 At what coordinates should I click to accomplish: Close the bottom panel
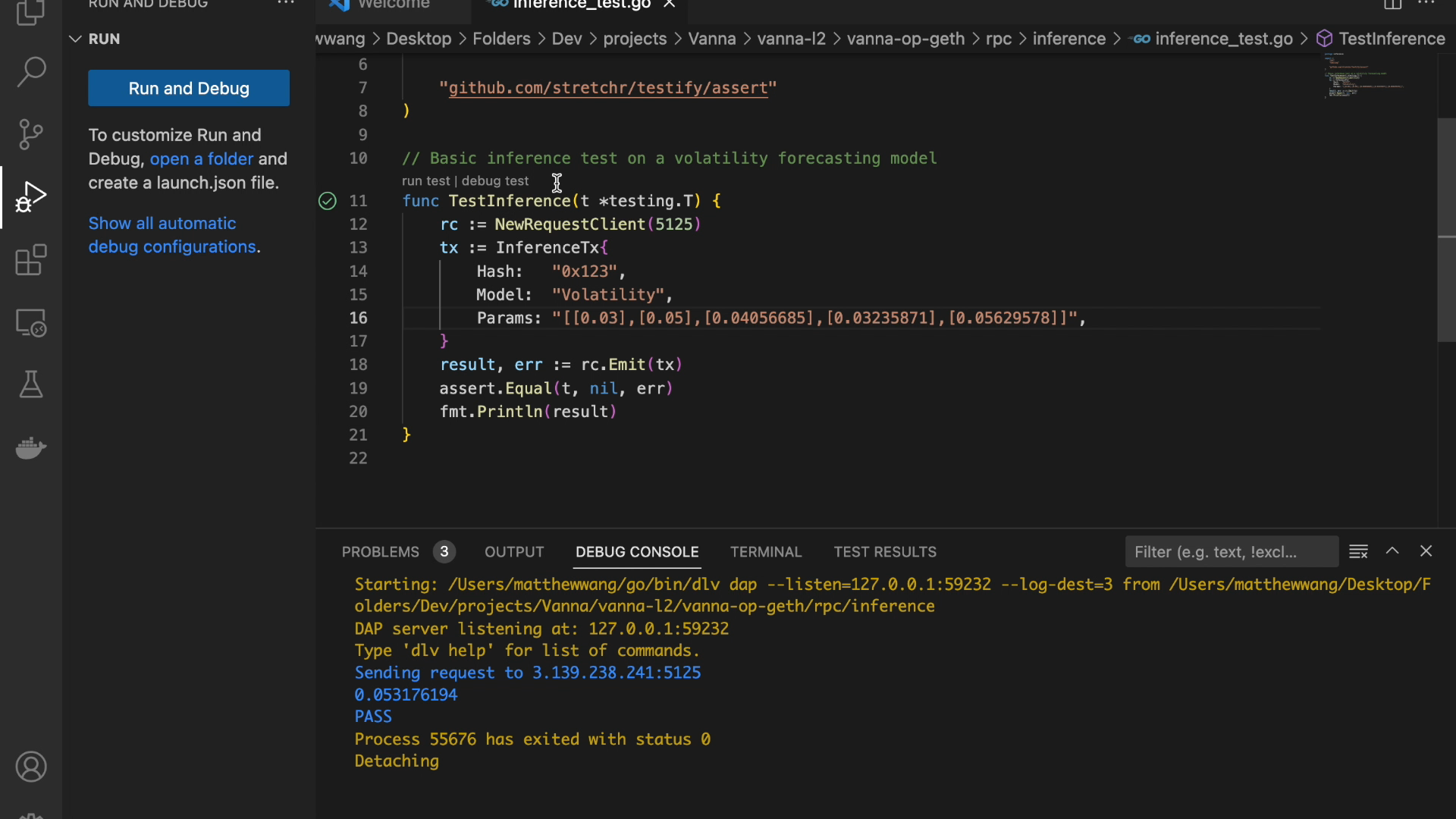[1426, 551]
